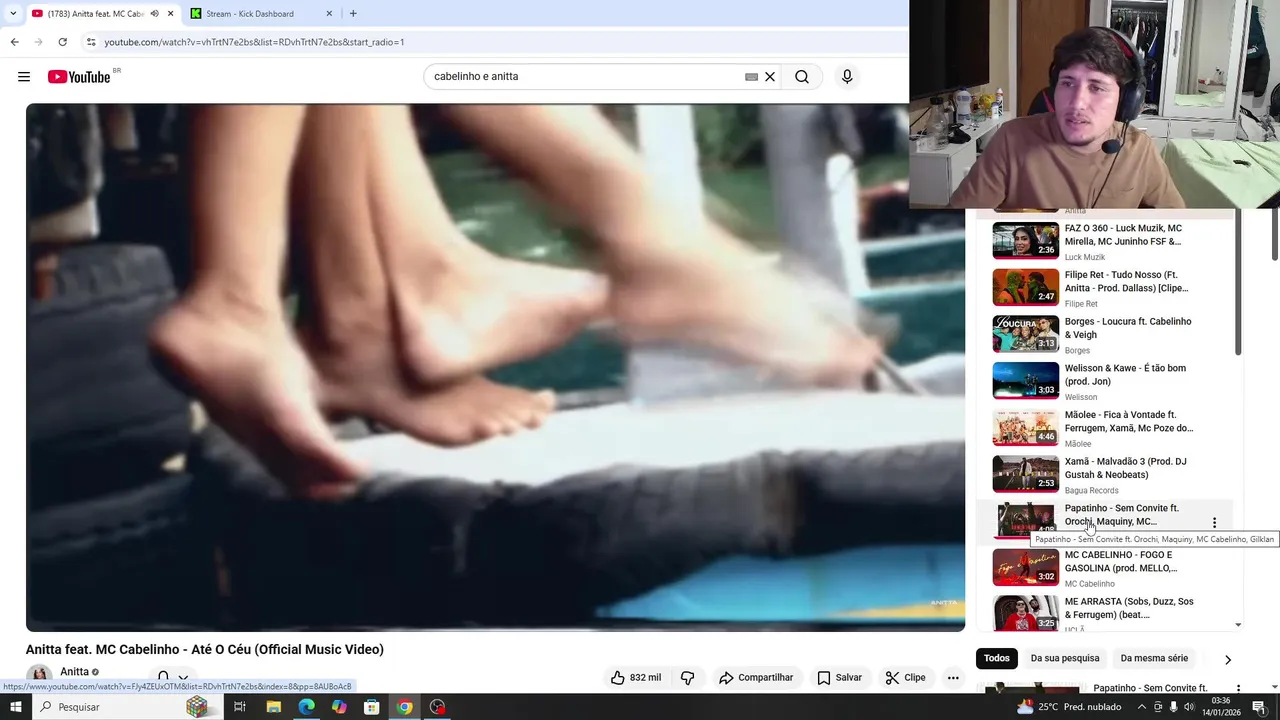Click the page vertical scrollbar thumb
1280x720 pixels.
pos(1274,235)
